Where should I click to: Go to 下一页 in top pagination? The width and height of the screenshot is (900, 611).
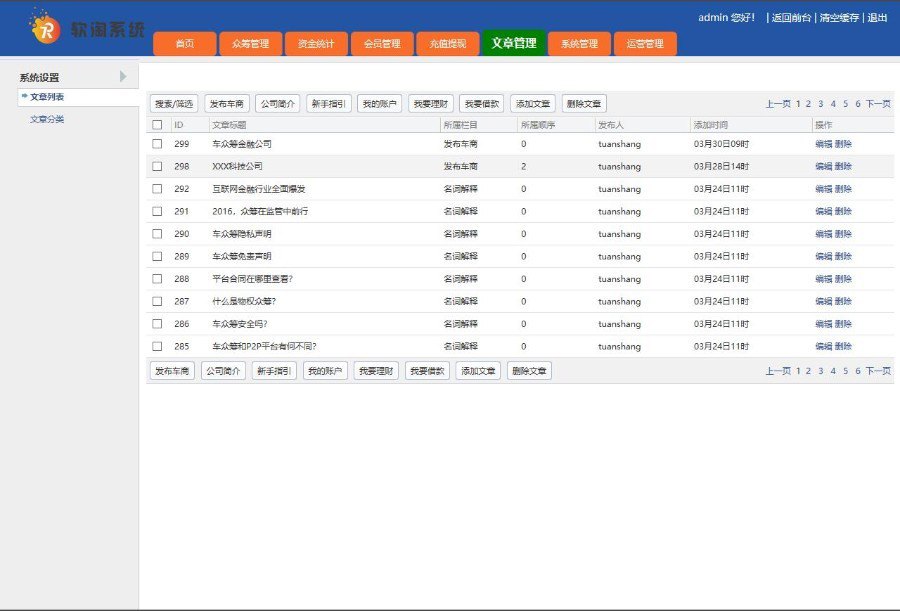click(878, 104)
